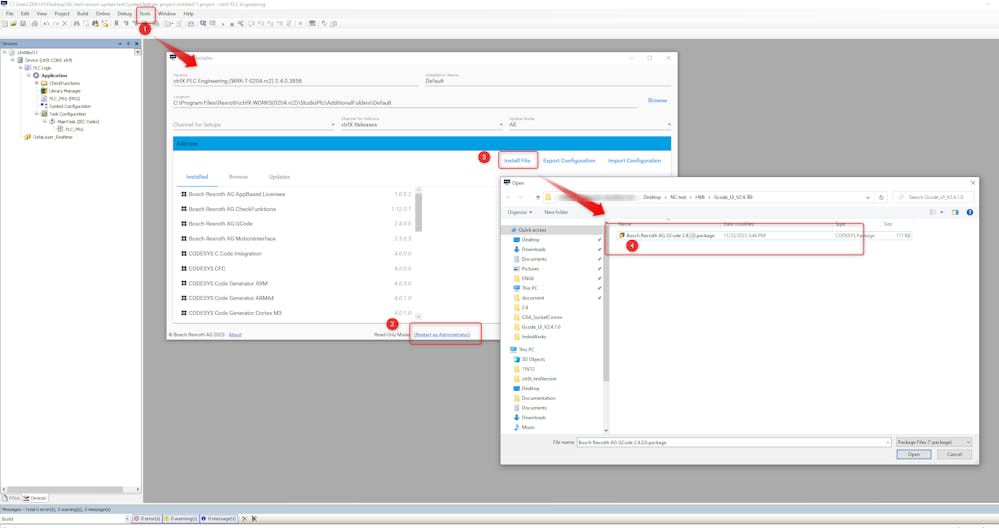Select Task Configuration in device tree
This screenshot has width=999, height=528.
click(x=68, y=114)
